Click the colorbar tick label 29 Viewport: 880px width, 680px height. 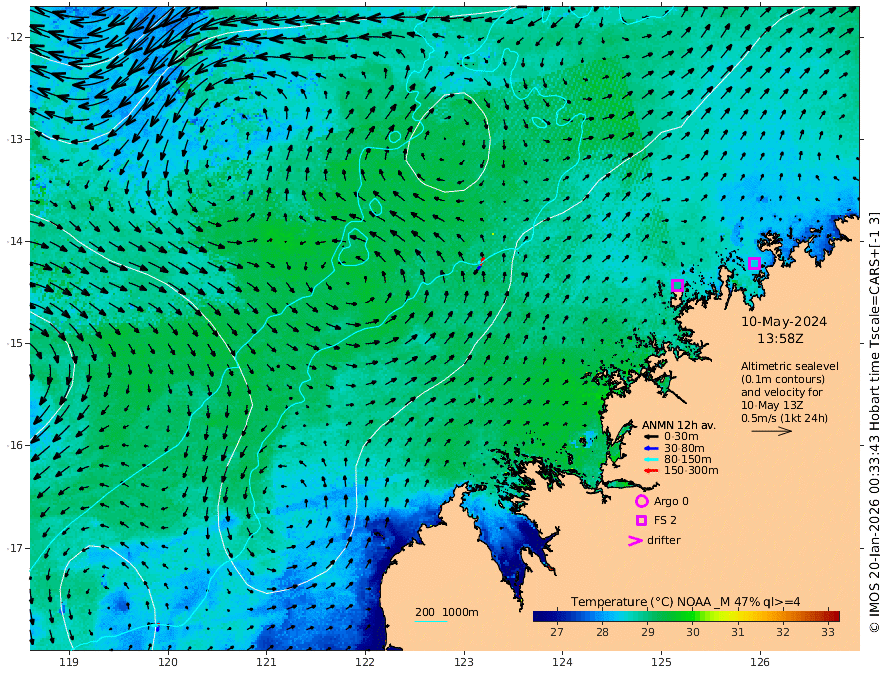point(648,632)
